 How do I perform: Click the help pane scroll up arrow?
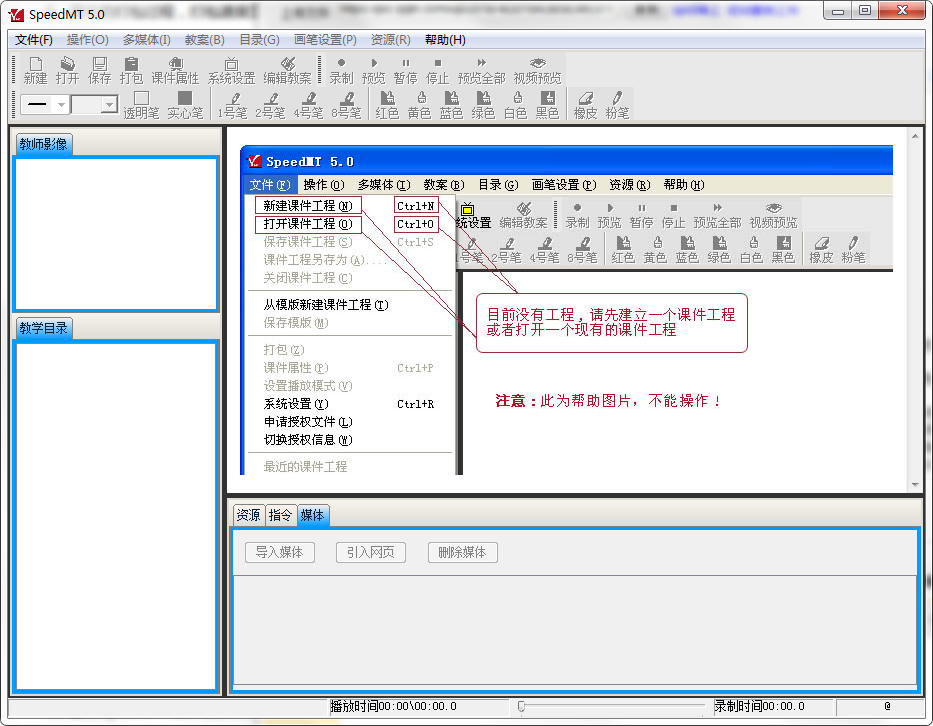point(915,136)
